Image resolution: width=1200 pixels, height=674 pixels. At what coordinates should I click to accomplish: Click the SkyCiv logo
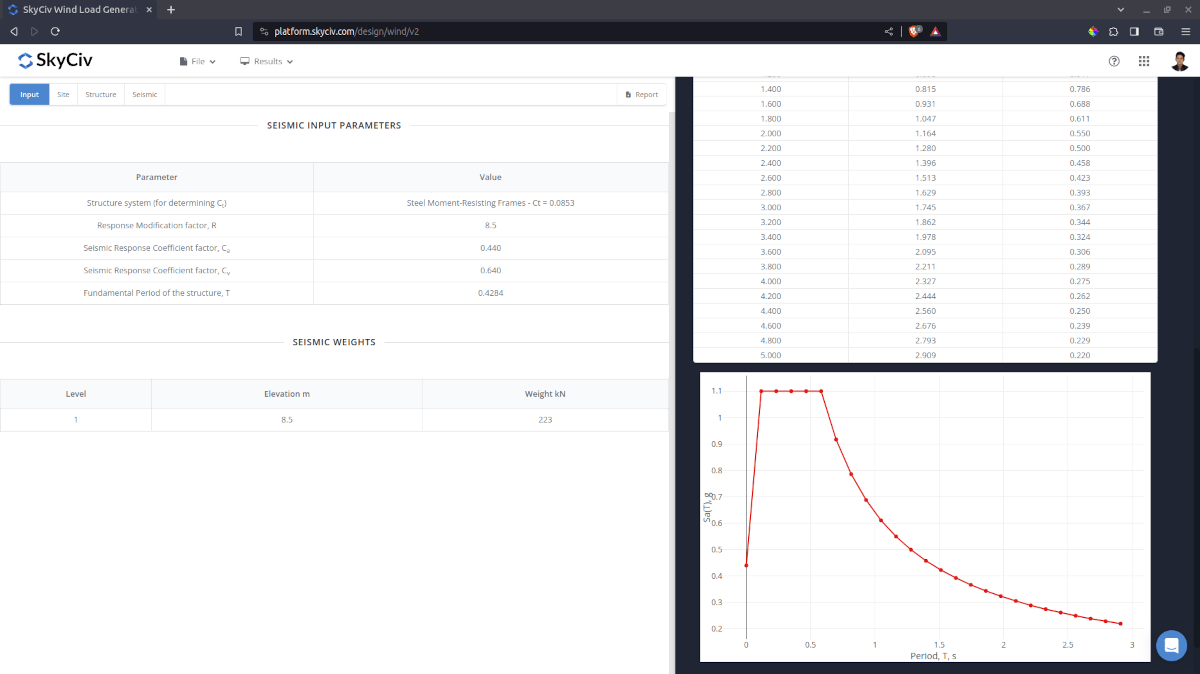click(57, 61)
